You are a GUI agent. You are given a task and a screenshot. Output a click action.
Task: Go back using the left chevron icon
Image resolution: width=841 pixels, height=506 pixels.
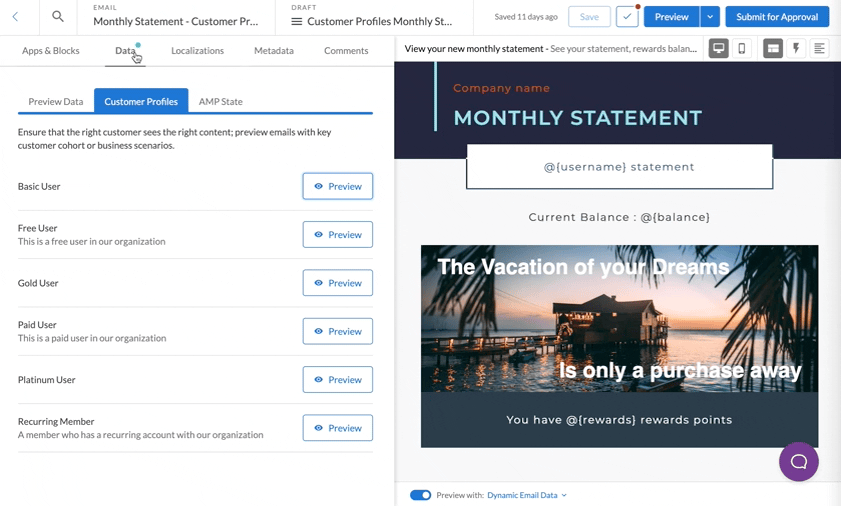(15, 17)
